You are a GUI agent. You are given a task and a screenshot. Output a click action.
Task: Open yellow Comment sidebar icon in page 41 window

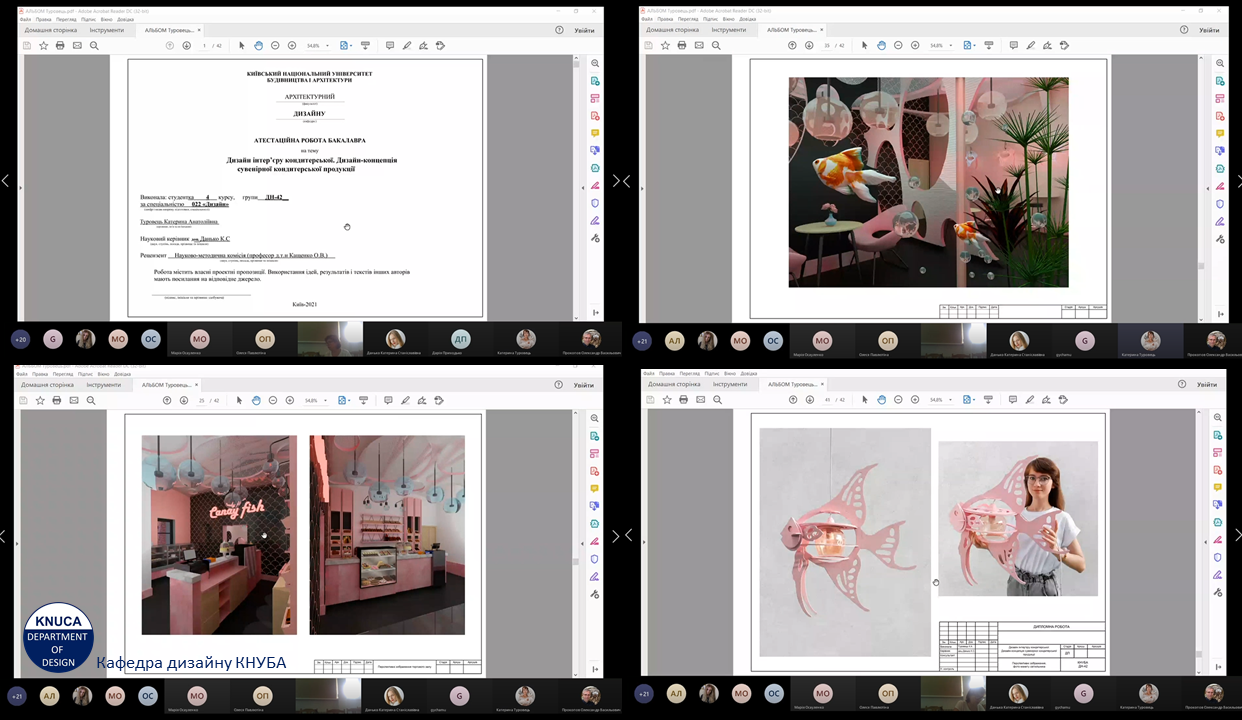(x=1220, y=488)
